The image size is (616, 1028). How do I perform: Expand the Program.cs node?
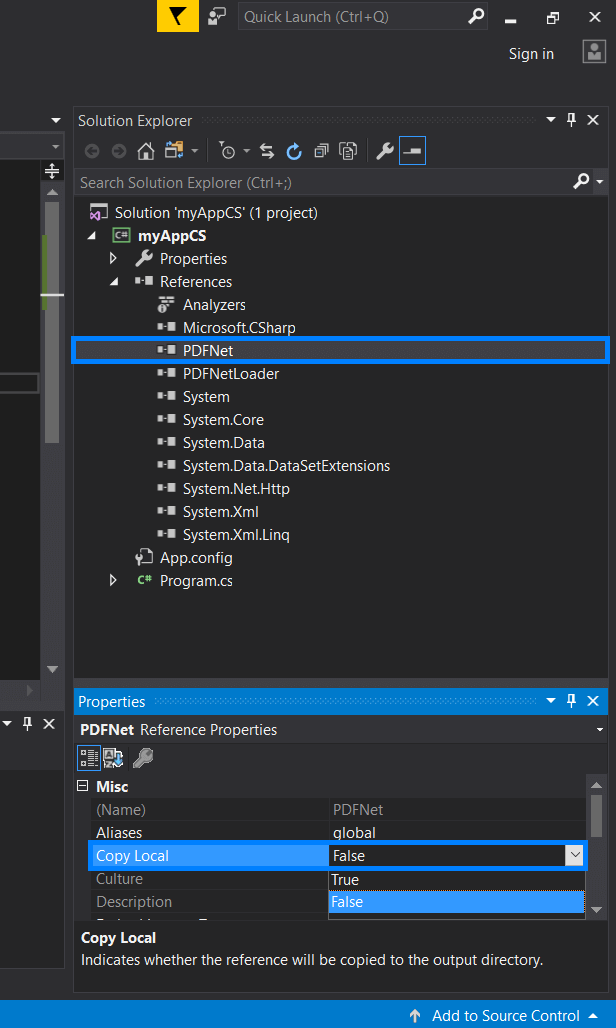(x=113, y=580)
